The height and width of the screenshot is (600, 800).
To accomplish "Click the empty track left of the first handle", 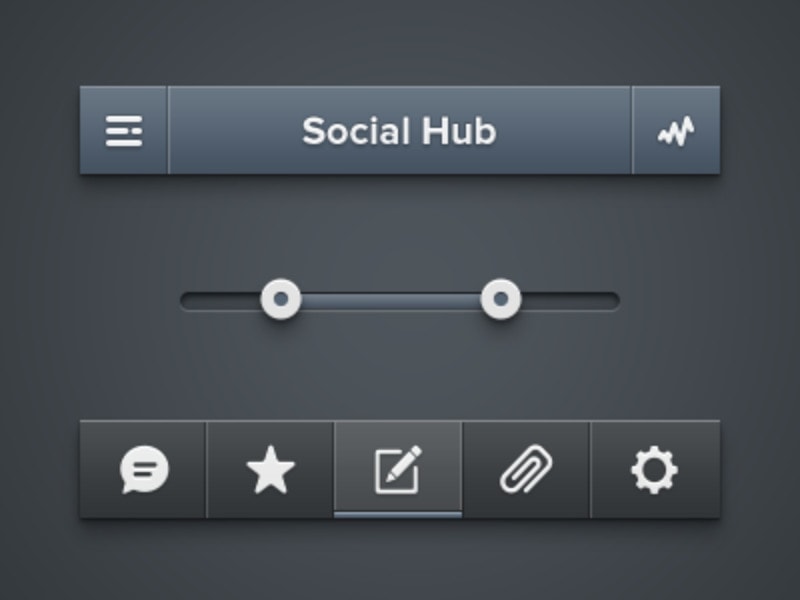I will tap(224, 301).
